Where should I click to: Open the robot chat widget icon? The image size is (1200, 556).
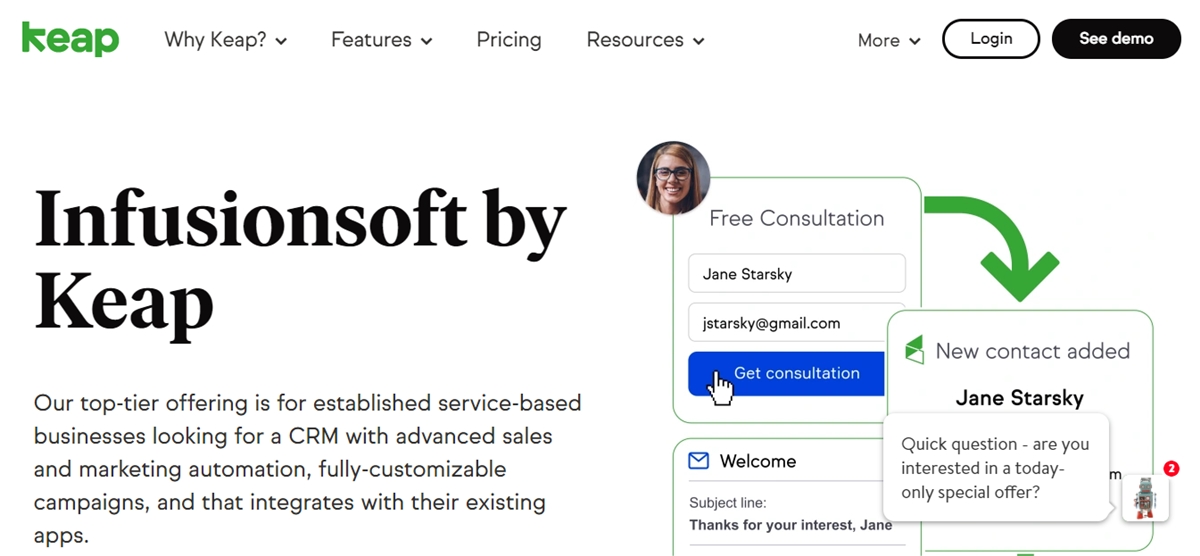click(x=1145, y=497)
